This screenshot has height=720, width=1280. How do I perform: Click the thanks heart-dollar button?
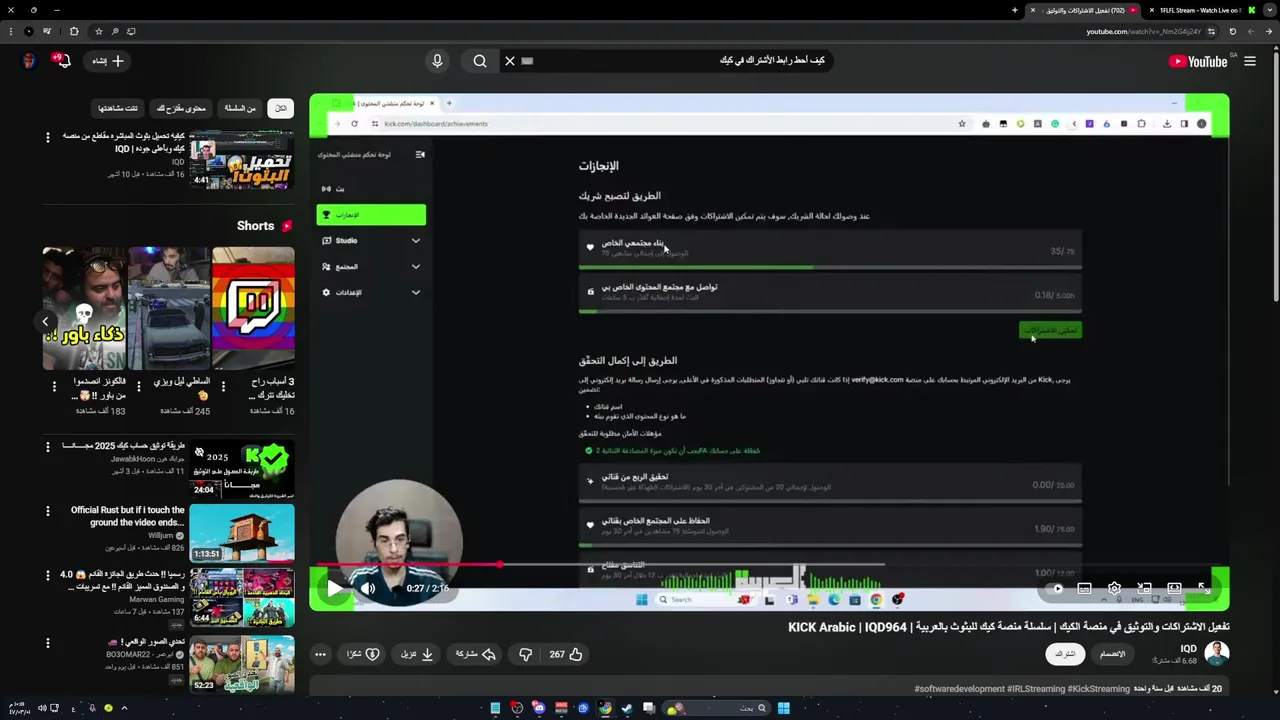point(362,654)
